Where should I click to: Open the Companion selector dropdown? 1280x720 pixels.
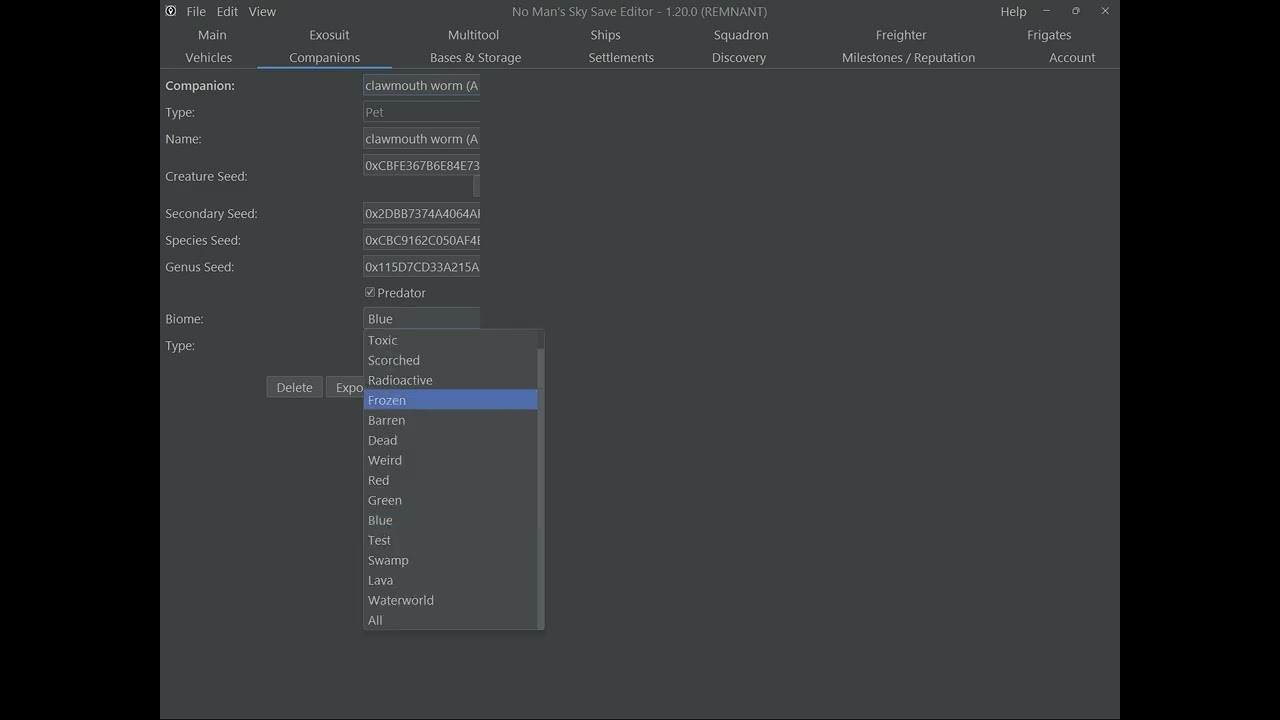coord(421,85)
